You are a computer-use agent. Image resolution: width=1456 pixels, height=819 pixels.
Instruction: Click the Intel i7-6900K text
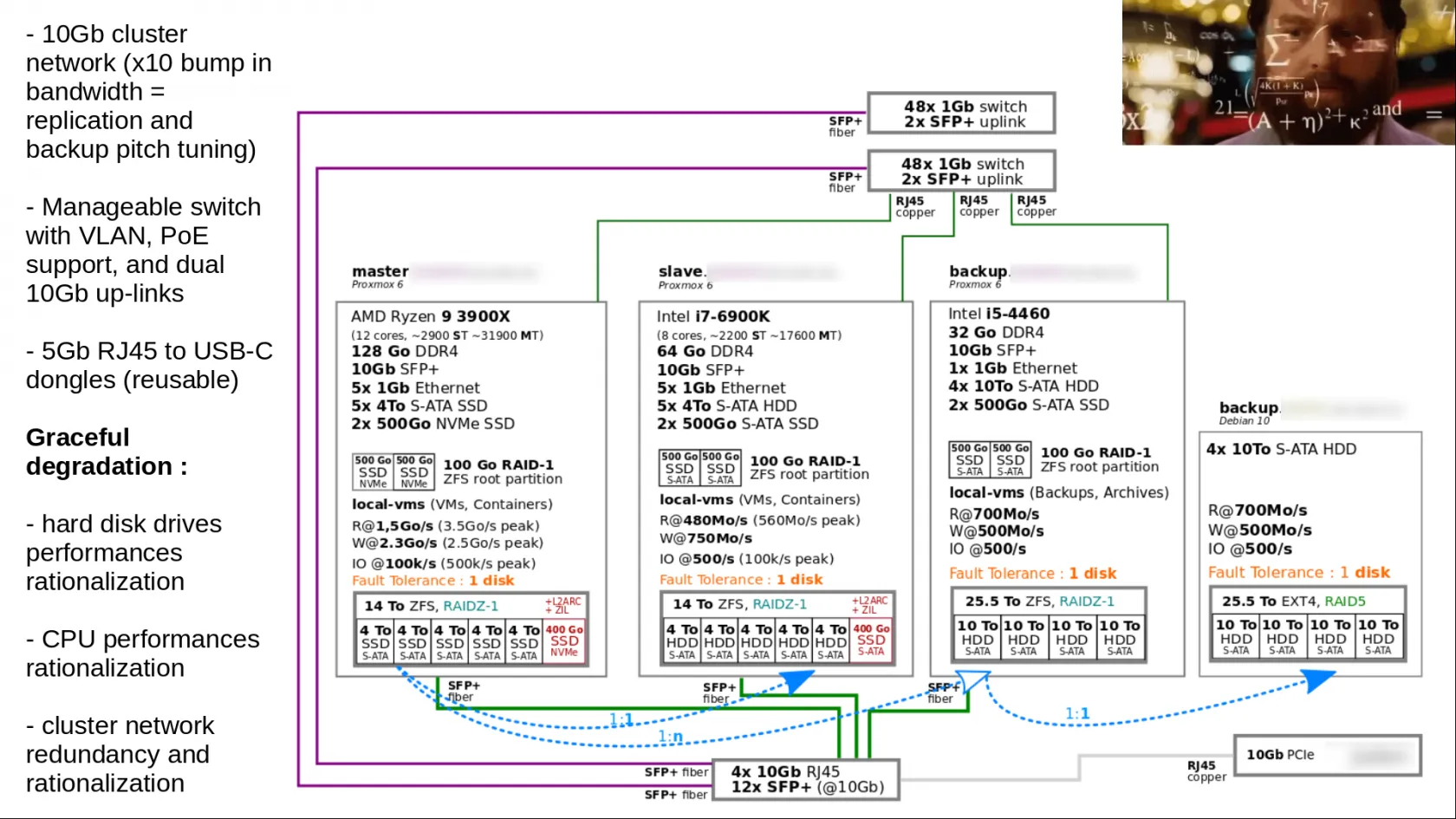[x=712, y=316]
